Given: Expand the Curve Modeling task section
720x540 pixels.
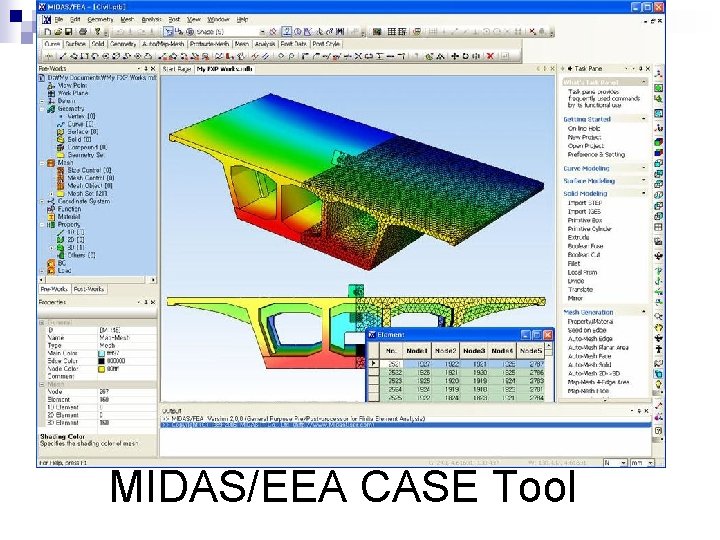Looking at the screenshot, I should click(x=643, y=168).
